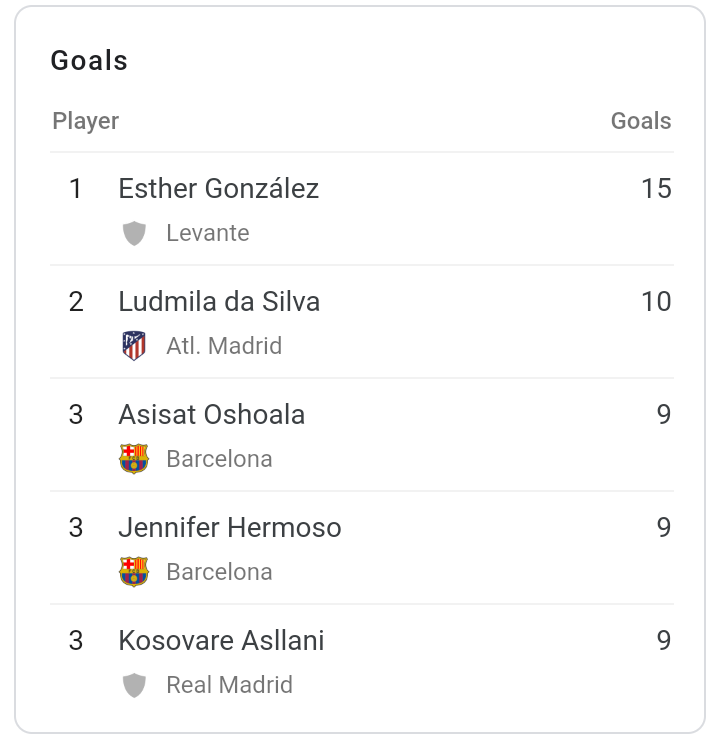The height and width of the screenshot is (739, 720).
Task: Click the Atl. Madrid club crest
Action: click(134, 346)
